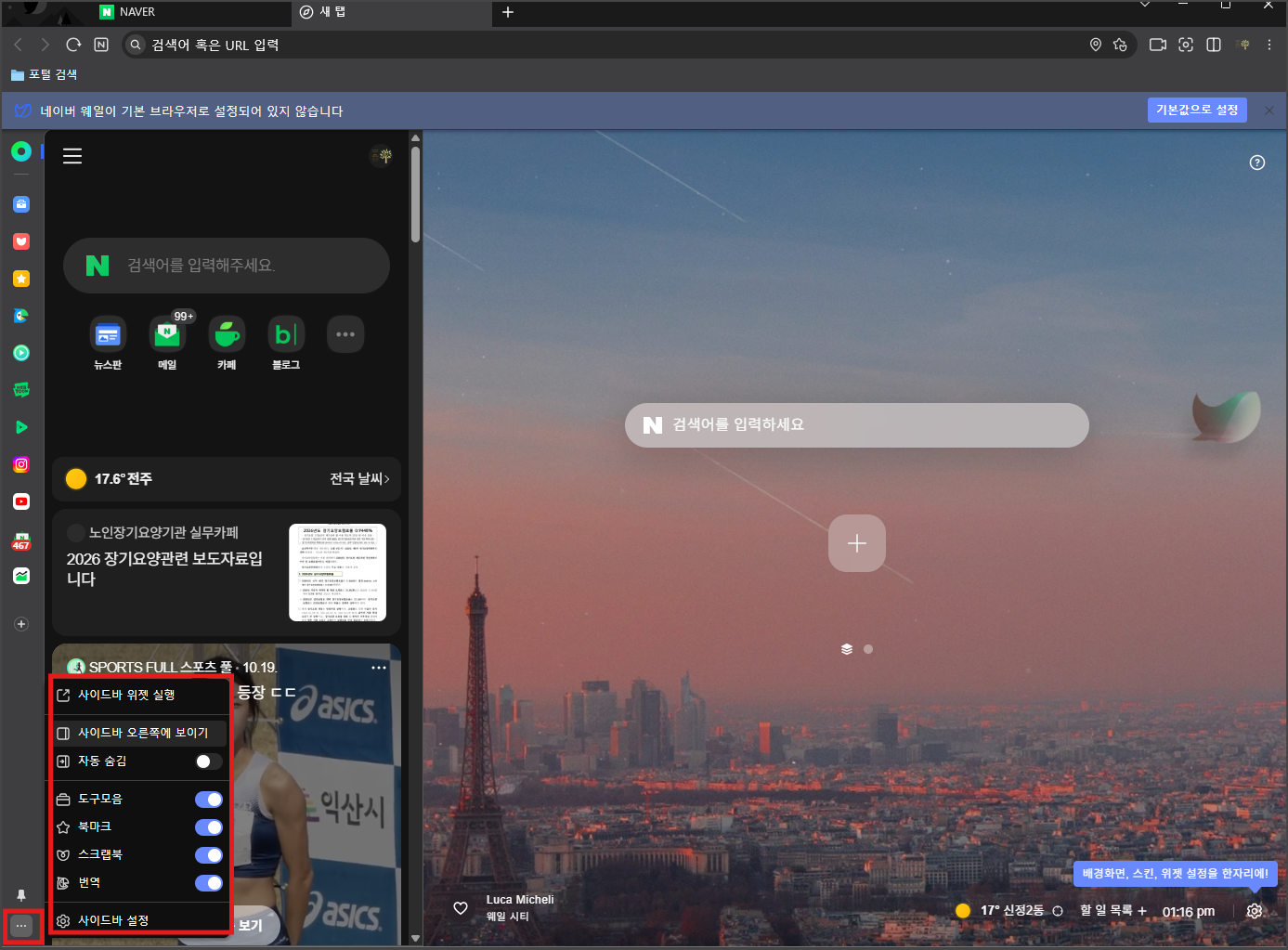The height and width of the screenshot is (950, 1288).
Task: Add a shortcut with the large plus tile
Action: coord(857,543)
